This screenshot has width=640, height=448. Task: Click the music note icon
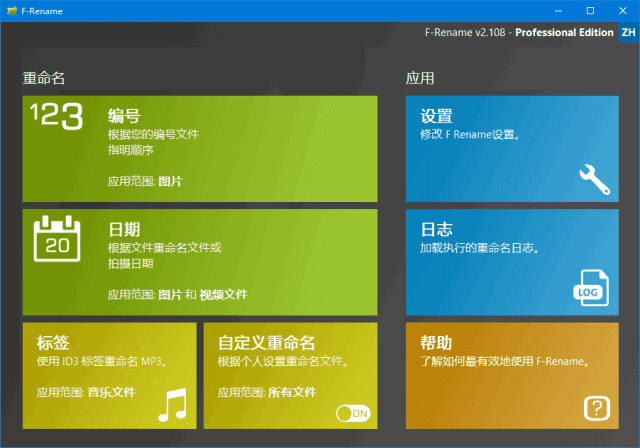[173, 405]
